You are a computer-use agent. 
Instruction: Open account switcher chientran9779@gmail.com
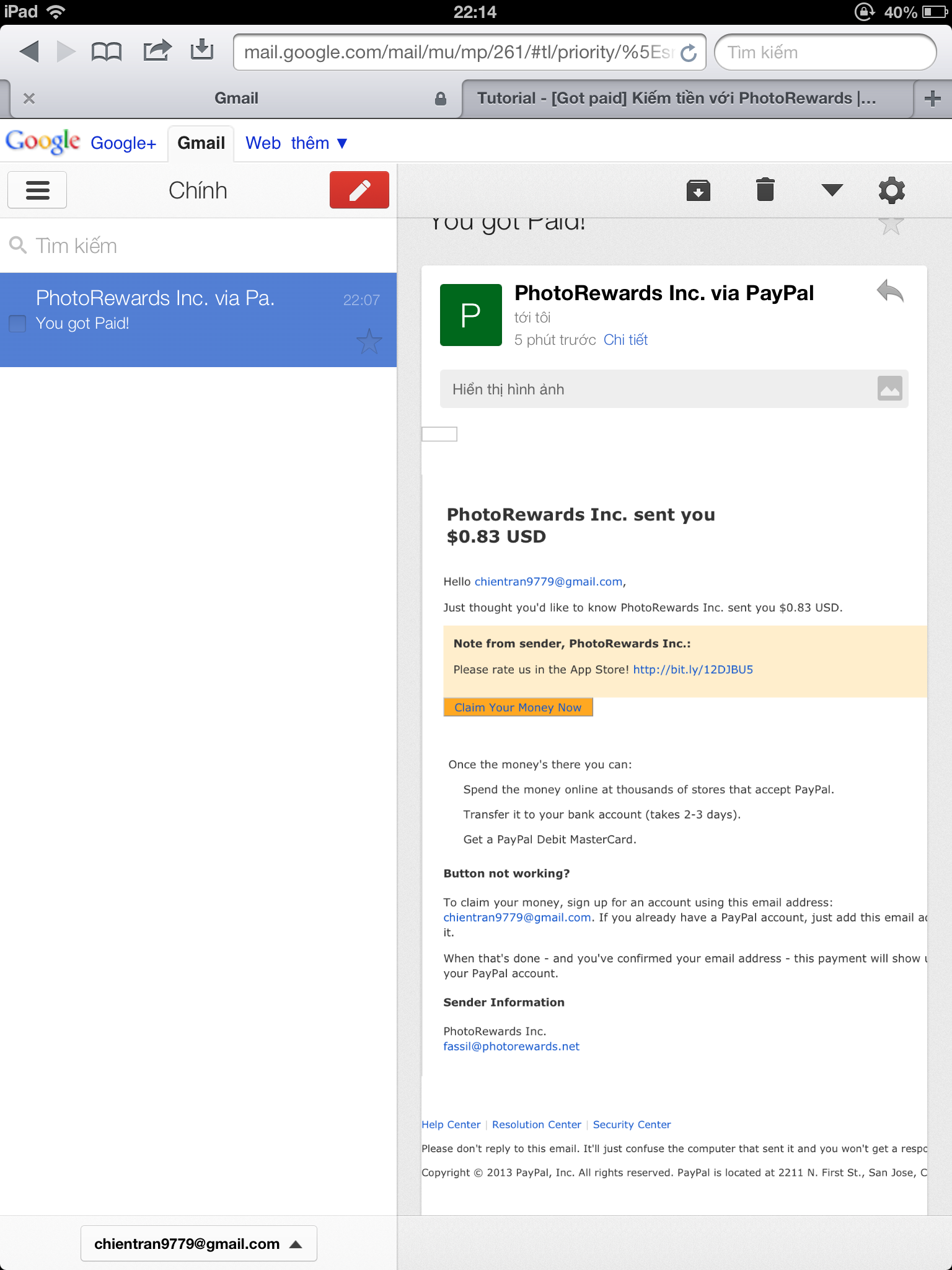tap(199, 1243)
